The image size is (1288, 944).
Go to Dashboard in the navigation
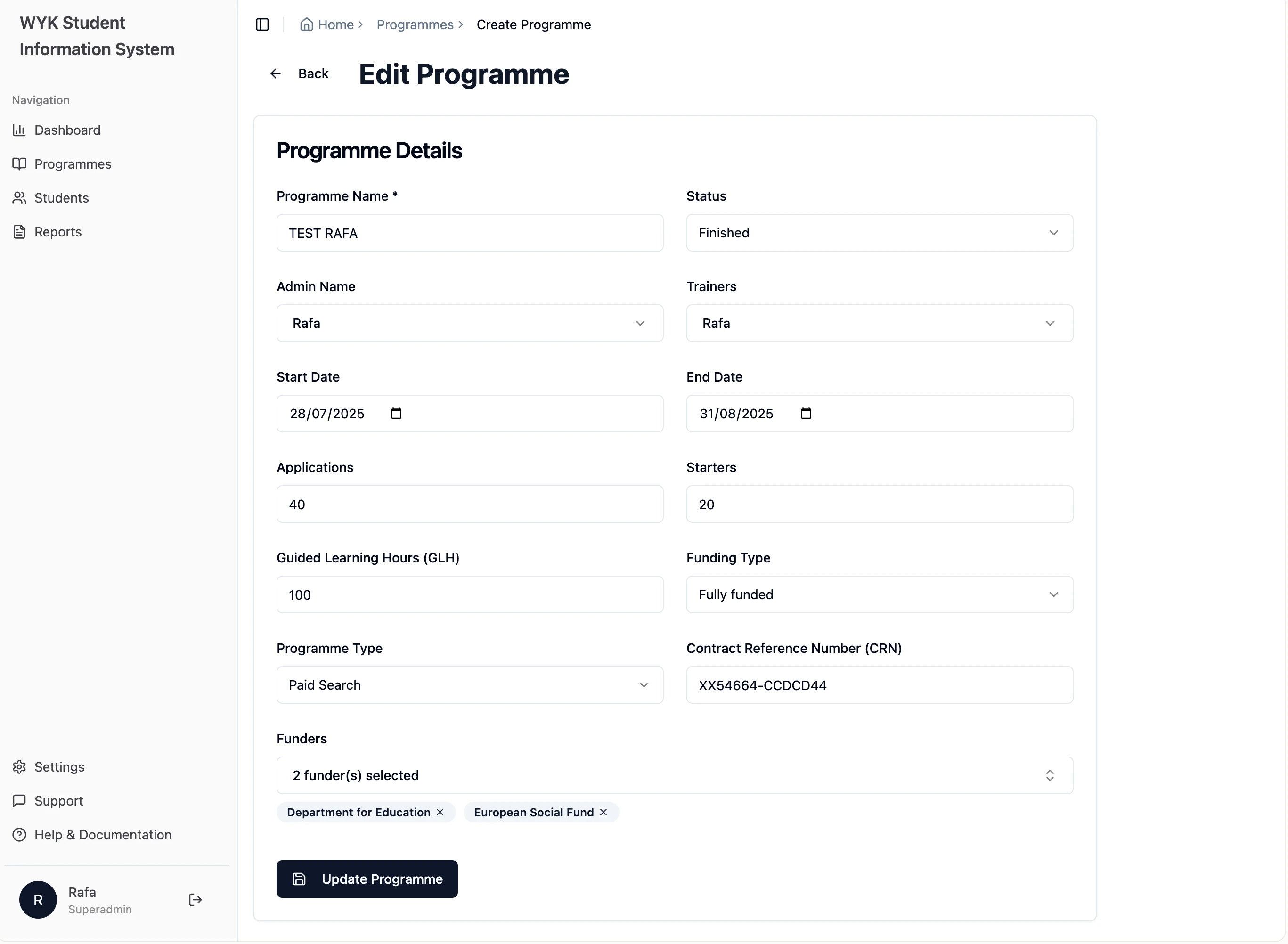(67, 130)
